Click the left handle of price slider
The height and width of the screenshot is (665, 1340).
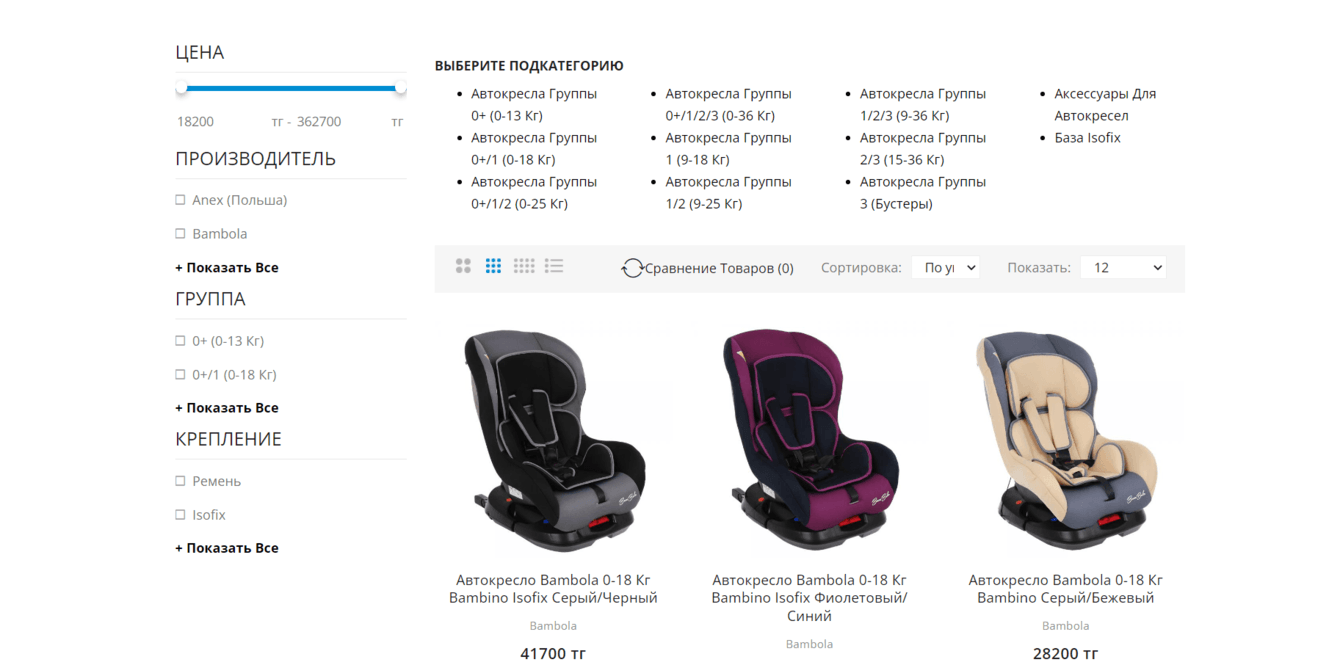click(x=181, y=88)
